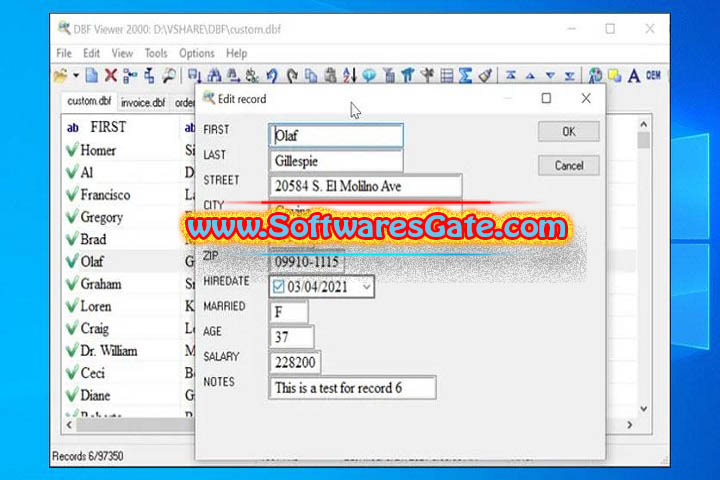Open the Edit menu

click(91, 53)
